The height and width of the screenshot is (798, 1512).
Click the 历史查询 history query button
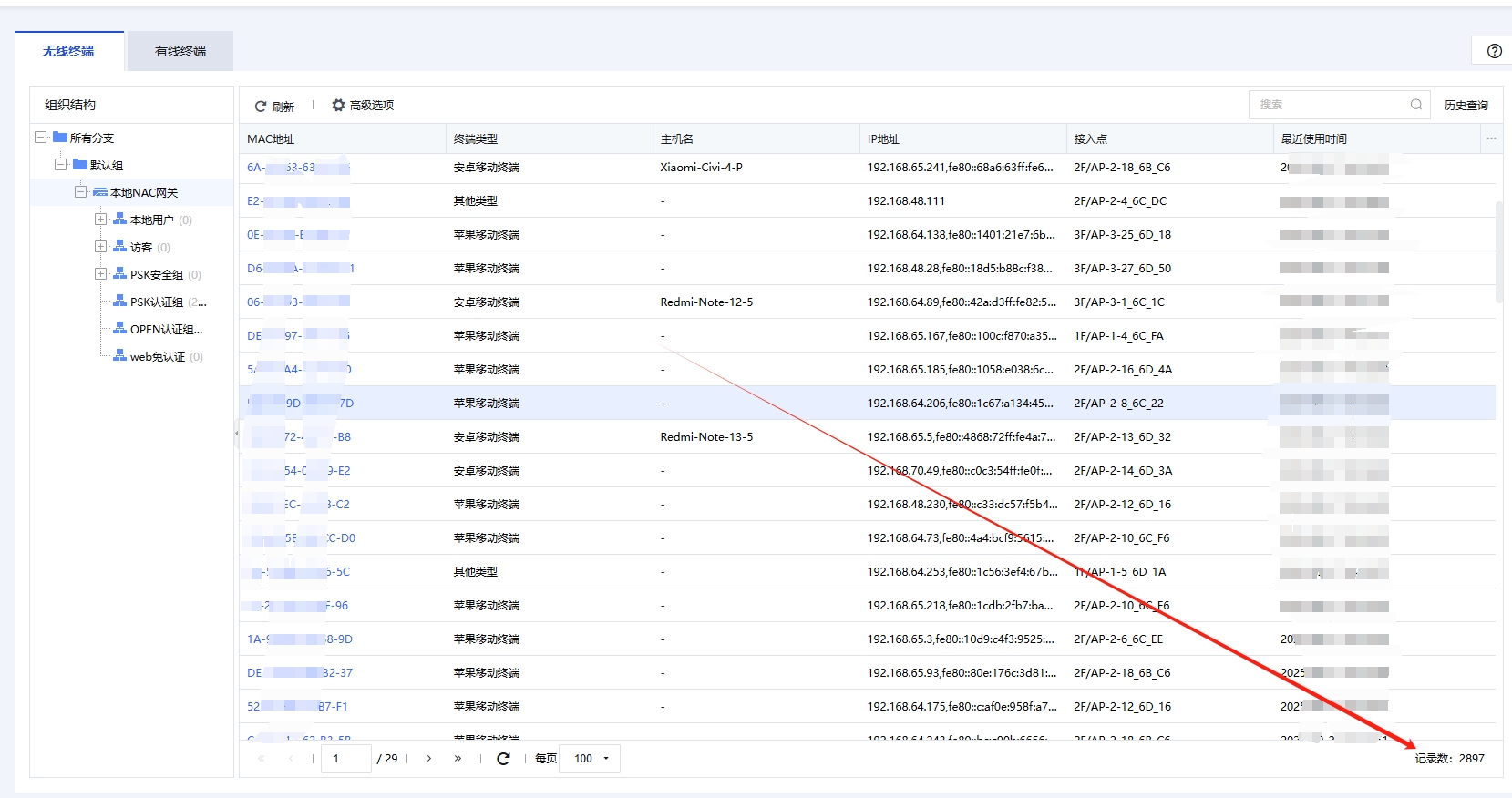tap(1466, 106)
